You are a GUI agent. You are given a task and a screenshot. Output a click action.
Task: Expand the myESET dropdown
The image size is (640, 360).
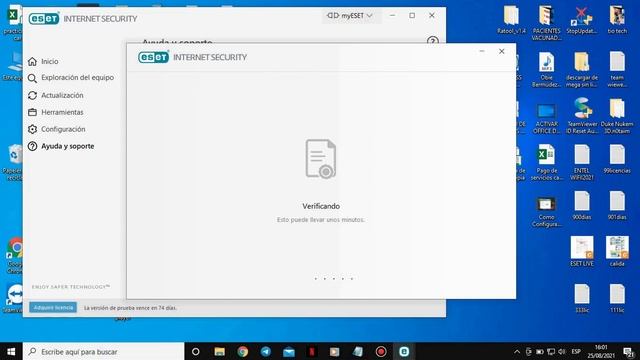point(350,16)
